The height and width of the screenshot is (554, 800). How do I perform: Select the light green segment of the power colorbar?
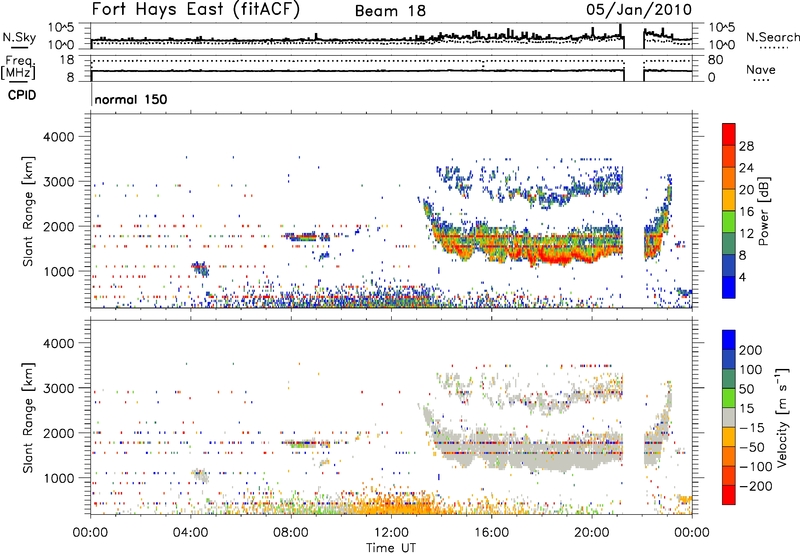(729, 222)
